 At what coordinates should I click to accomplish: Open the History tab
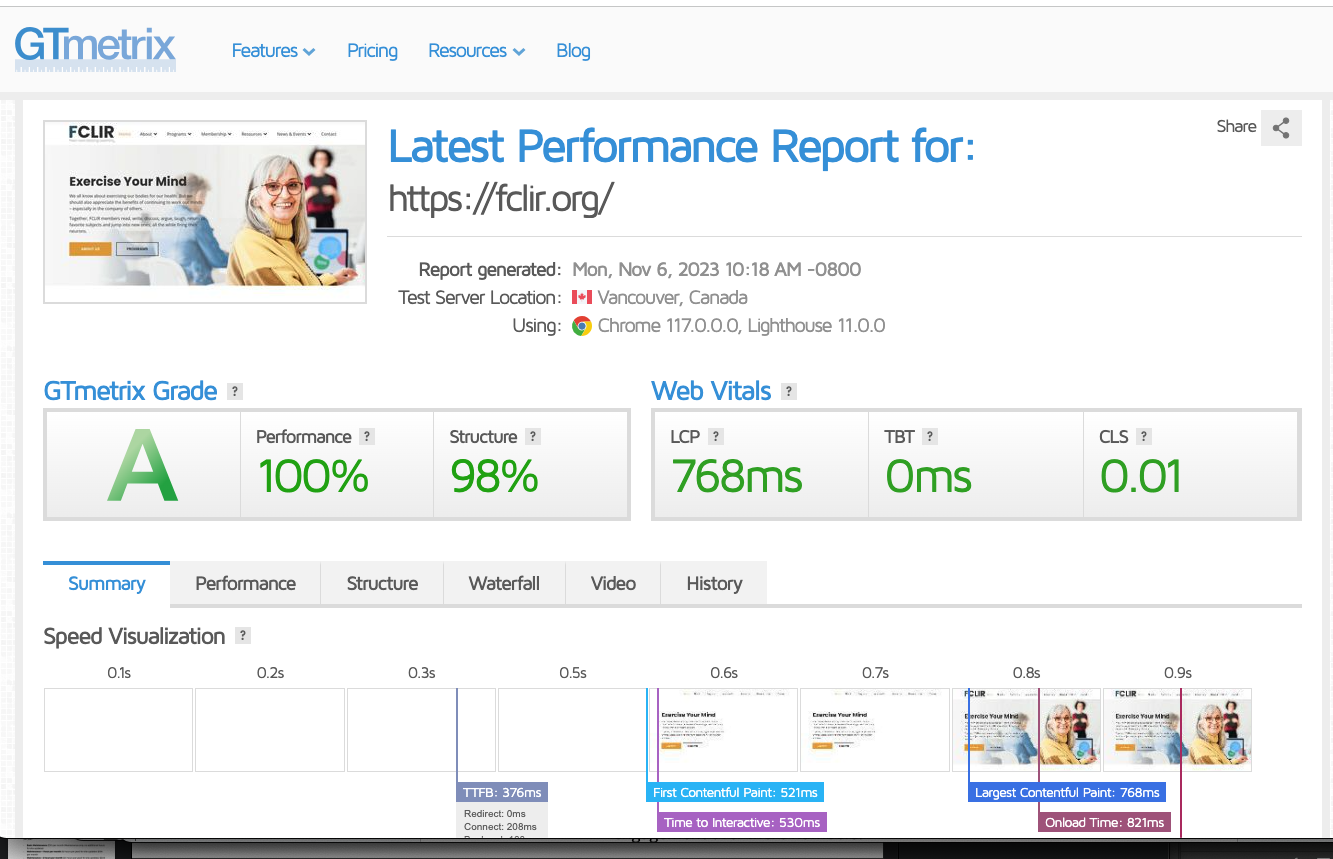tap(713, 583)
